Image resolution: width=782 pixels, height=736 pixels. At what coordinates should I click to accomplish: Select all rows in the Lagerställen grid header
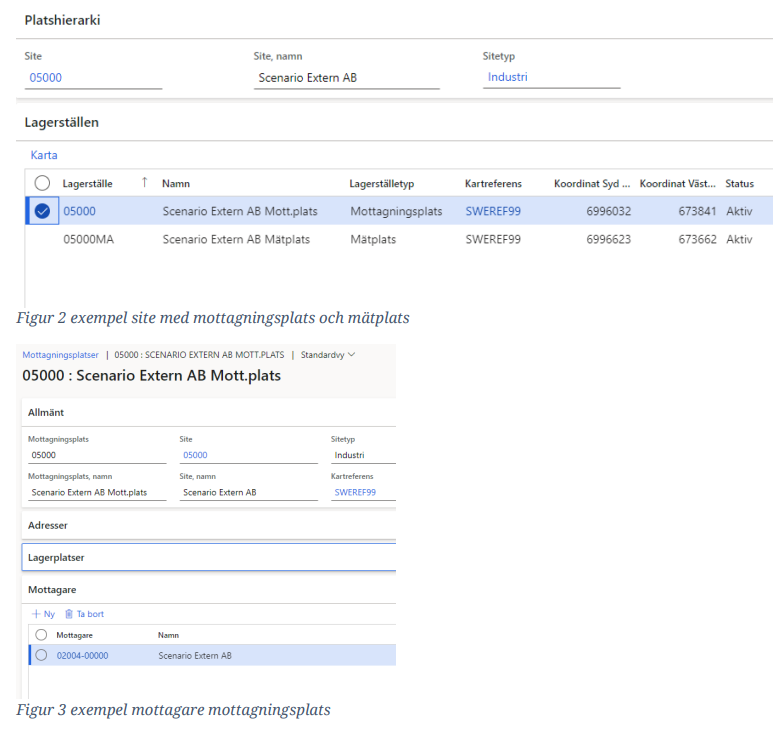(42, 183)
